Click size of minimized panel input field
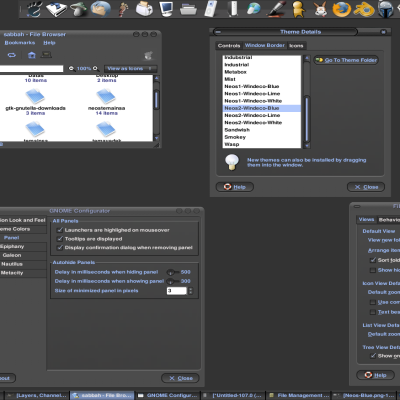Viewport: 400px width, 400px height. [x=177, y=291]
